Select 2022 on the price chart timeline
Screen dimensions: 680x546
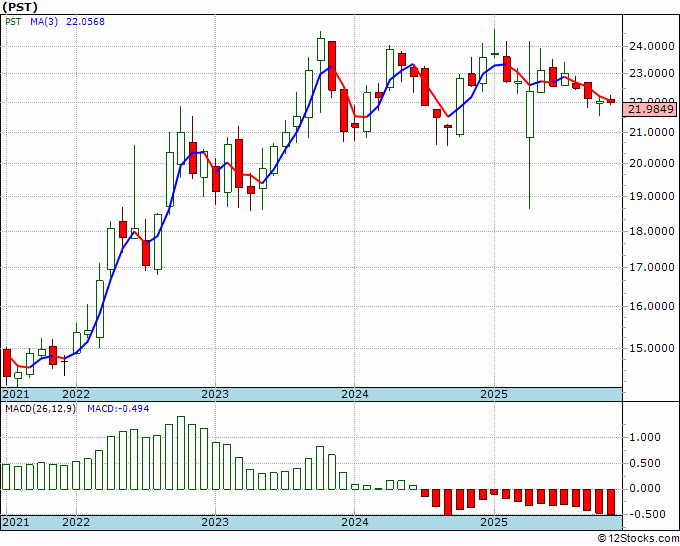[x=76, y=394]
